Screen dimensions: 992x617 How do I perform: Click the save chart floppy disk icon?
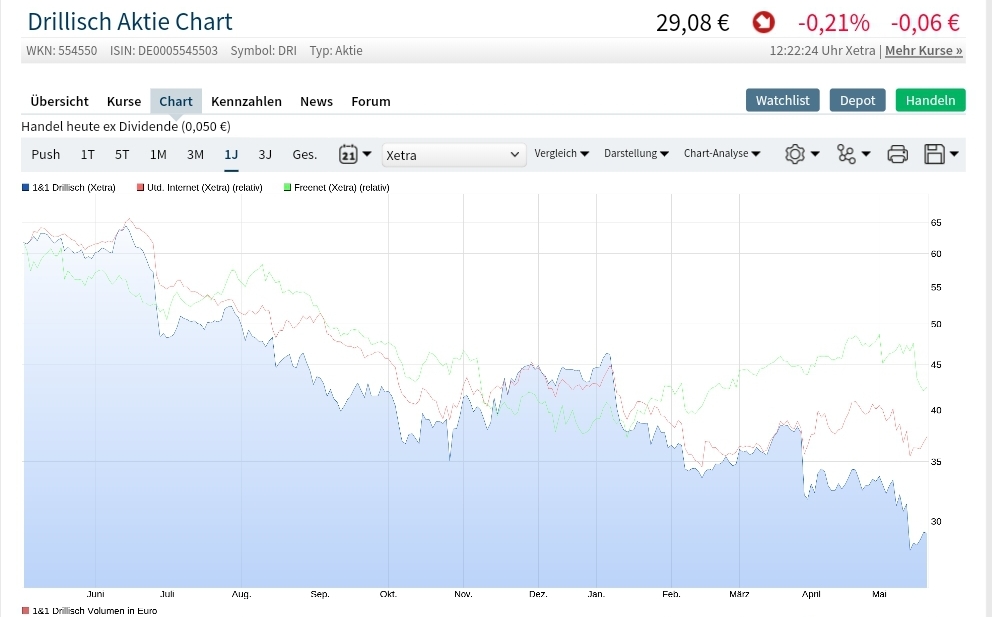tap(941, 154)
